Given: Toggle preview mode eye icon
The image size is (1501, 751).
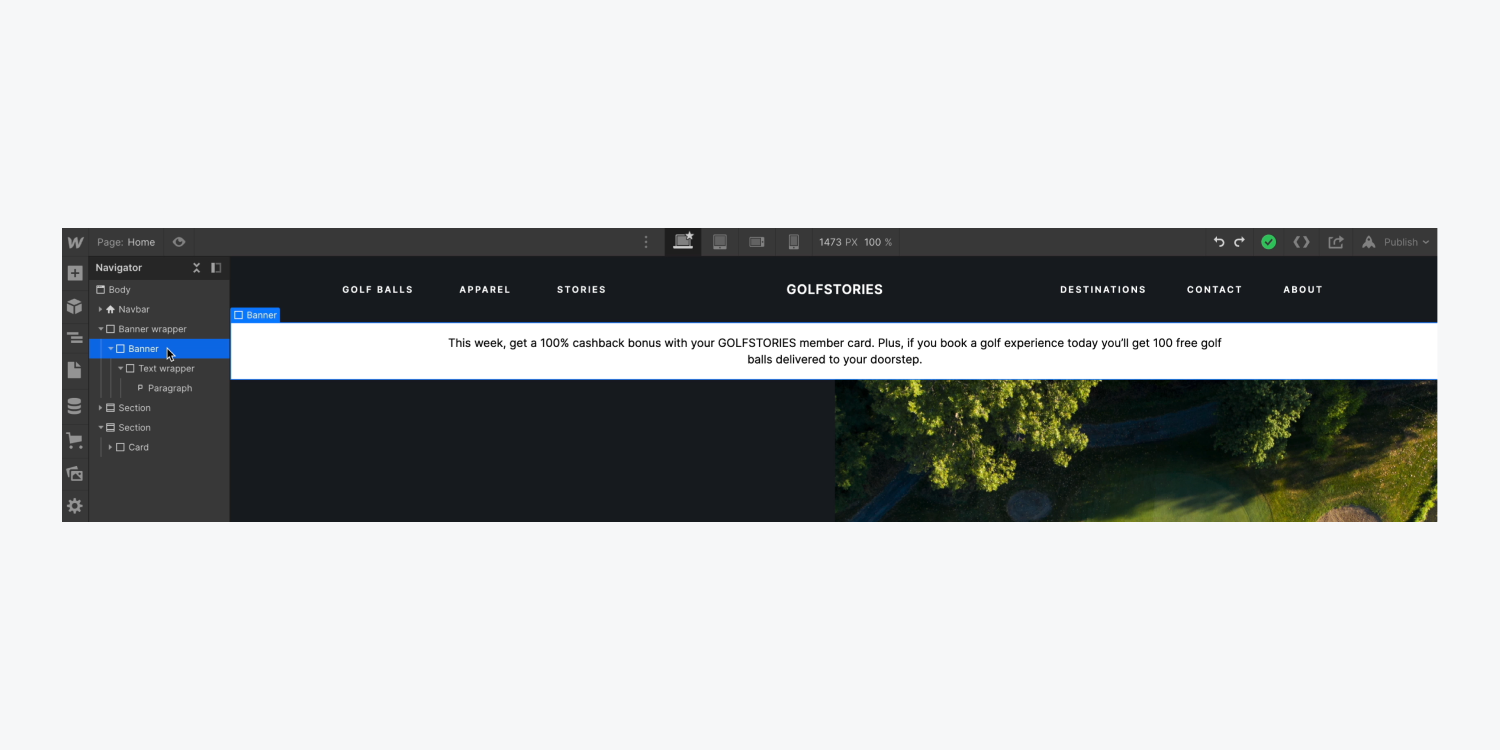Looking at the screenshot, I should pyautogui.click(x=179, y=242).
